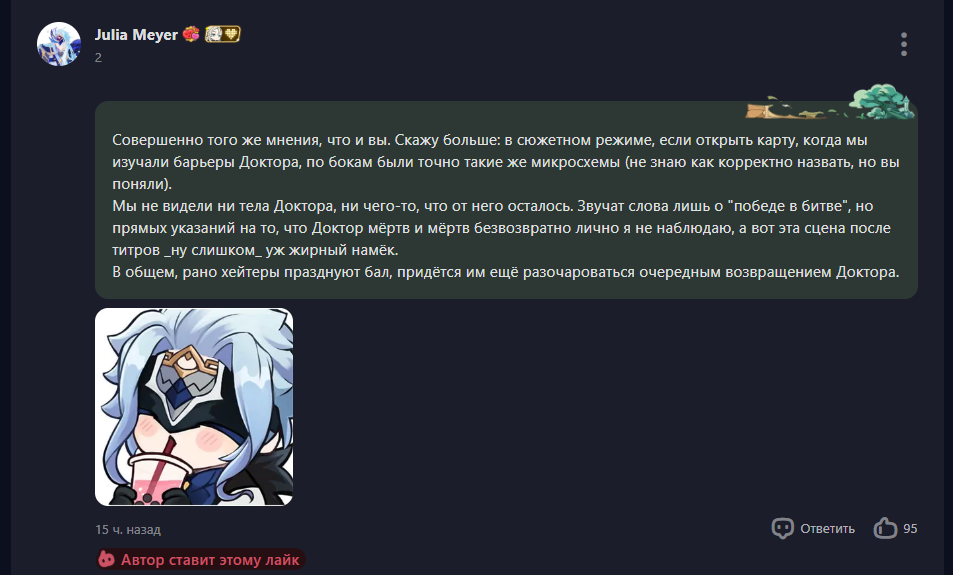Click the last sentence starting 'В общем, рано хейтеры'

click(x=506, y=272)
